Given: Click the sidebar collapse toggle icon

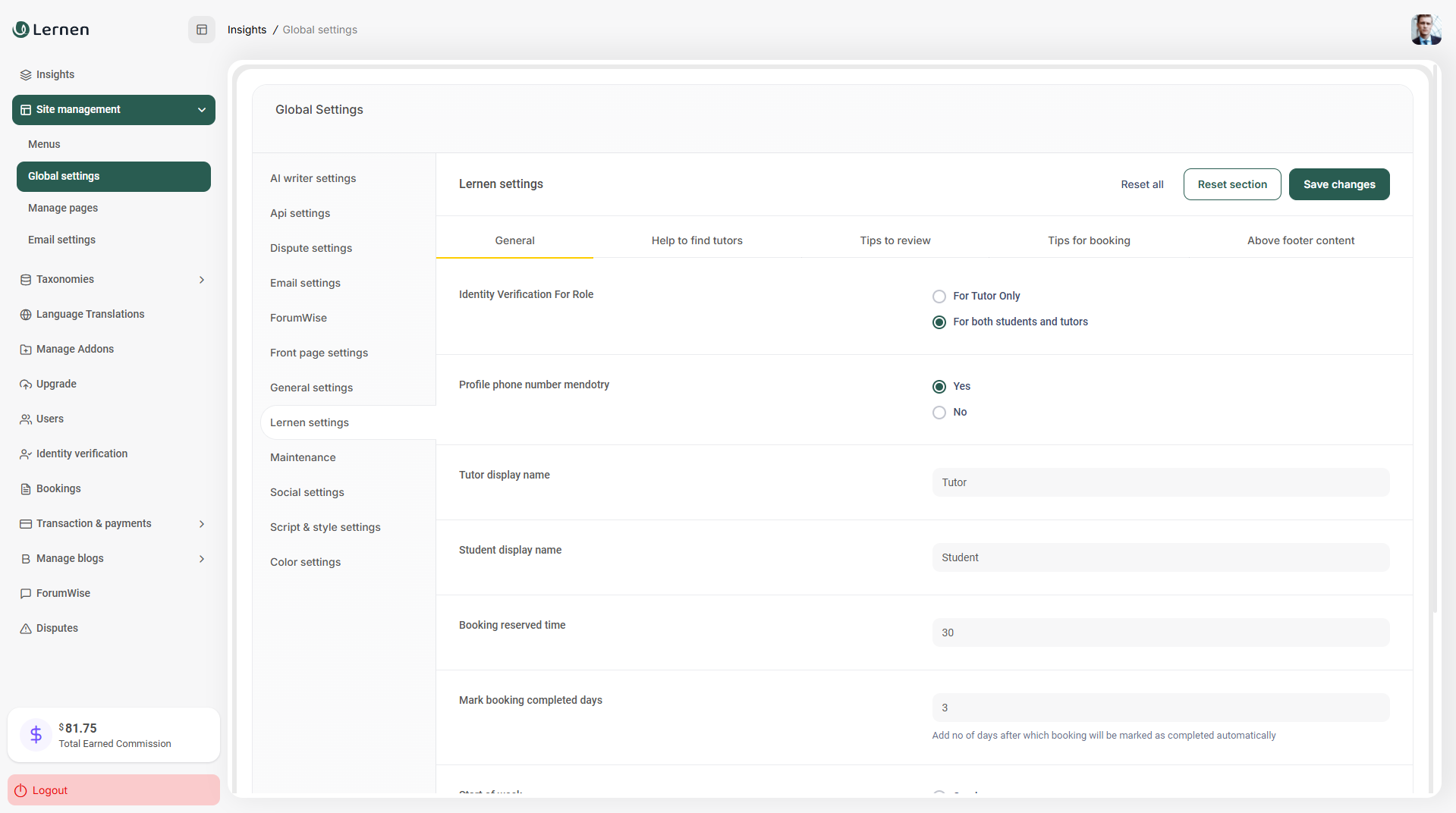Looking at the screenshot, I should 202,30.
